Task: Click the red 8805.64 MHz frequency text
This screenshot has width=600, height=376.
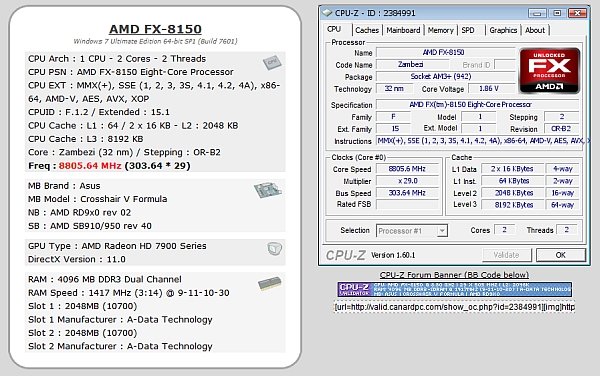Action: tap(90, 166)
